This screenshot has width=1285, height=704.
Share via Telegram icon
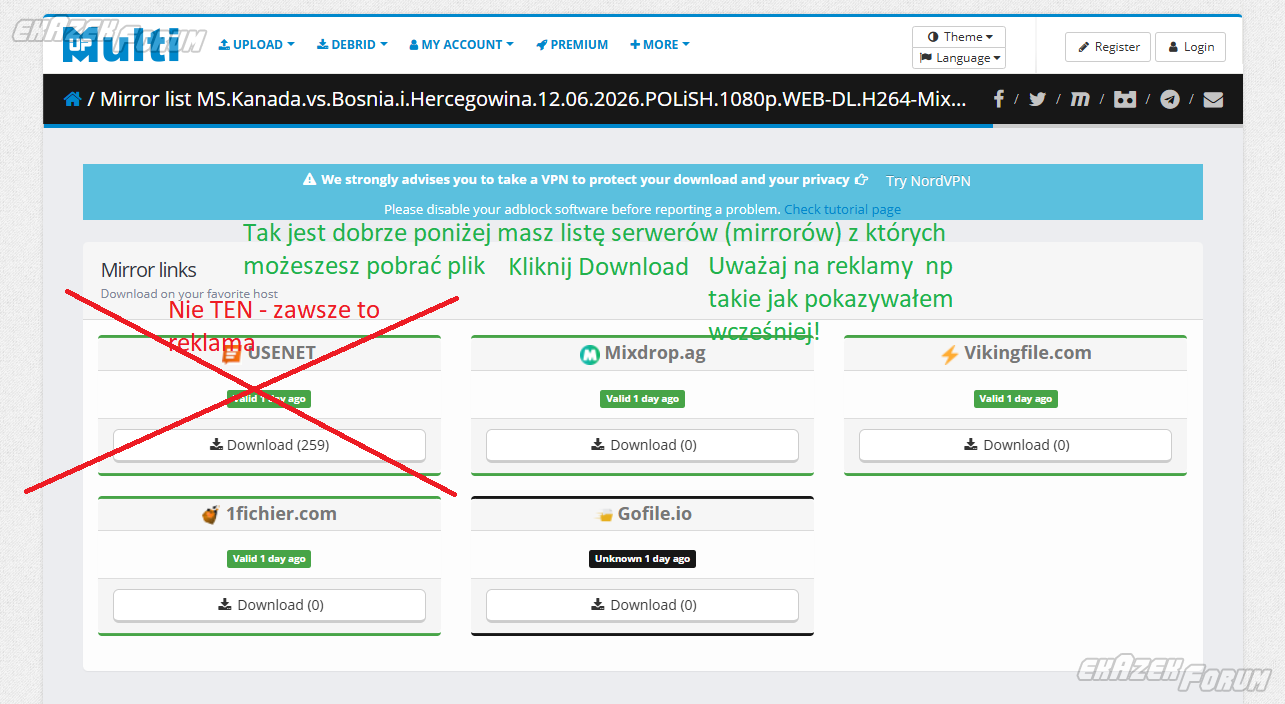[1170, 99]
